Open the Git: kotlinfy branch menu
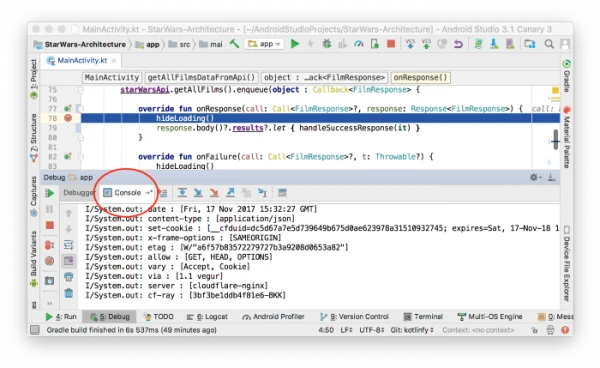This screenshot has width=600, height=368. tap(412, 330)
